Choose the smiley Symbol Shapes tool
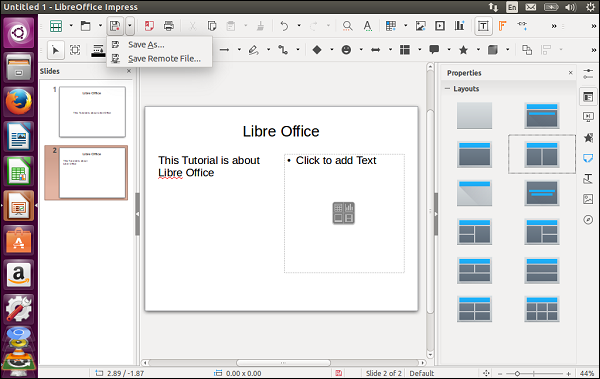Image resolution: width=600 pixels, height=379 pixels. [346, 50]
